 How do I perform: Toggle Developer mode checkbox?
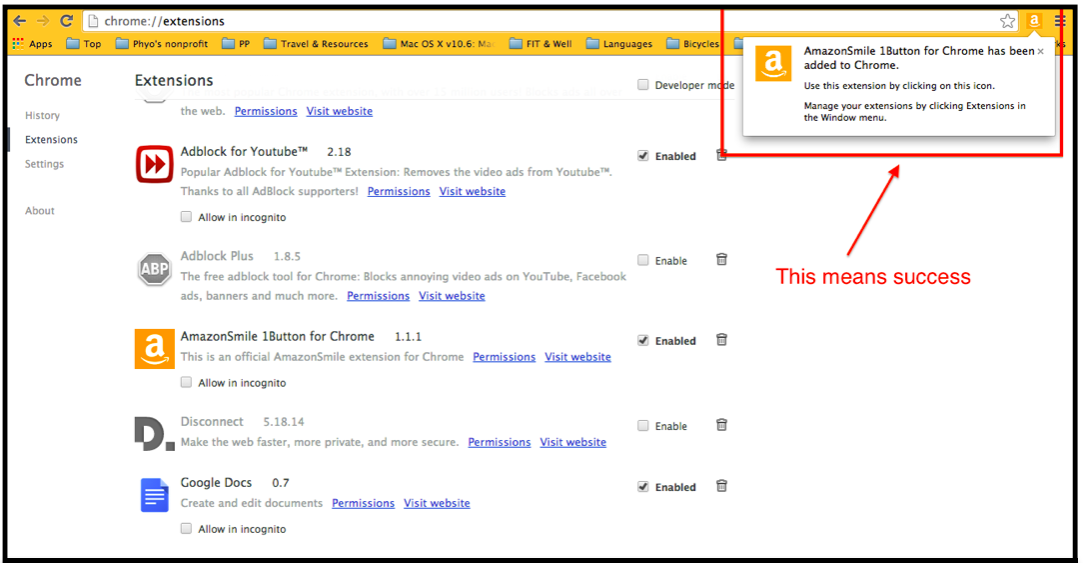coord(643,84)
